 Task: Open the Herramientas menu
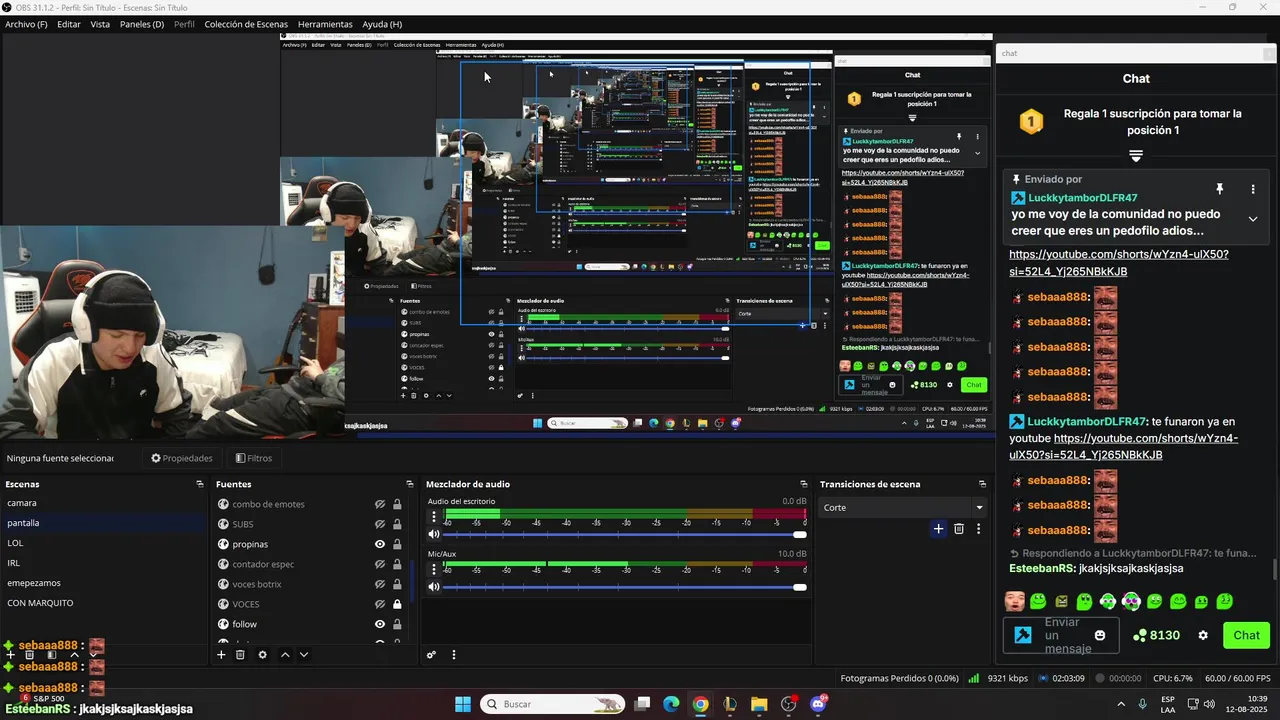(325, 24)
